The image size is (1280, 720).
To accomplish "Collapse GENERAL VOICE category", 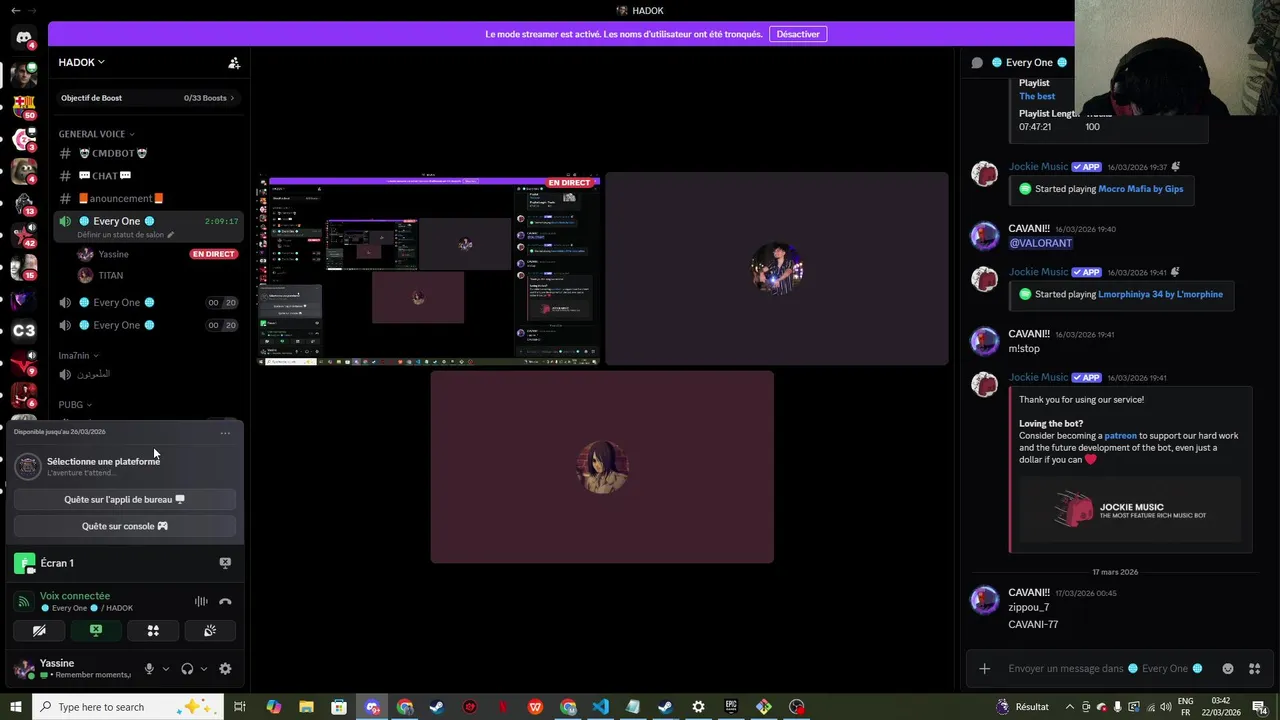I will [96, 134].
